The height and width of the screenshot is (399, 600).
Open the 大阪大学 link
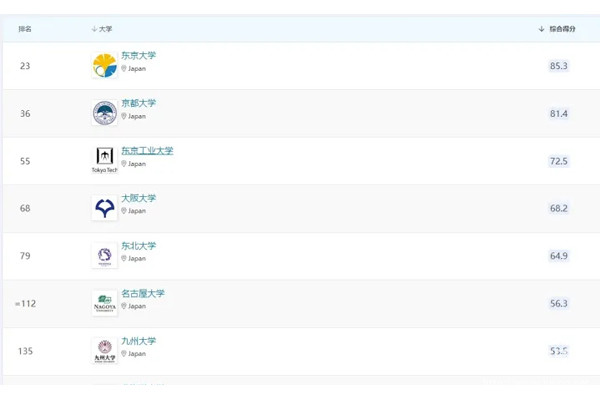click(139, 198)
